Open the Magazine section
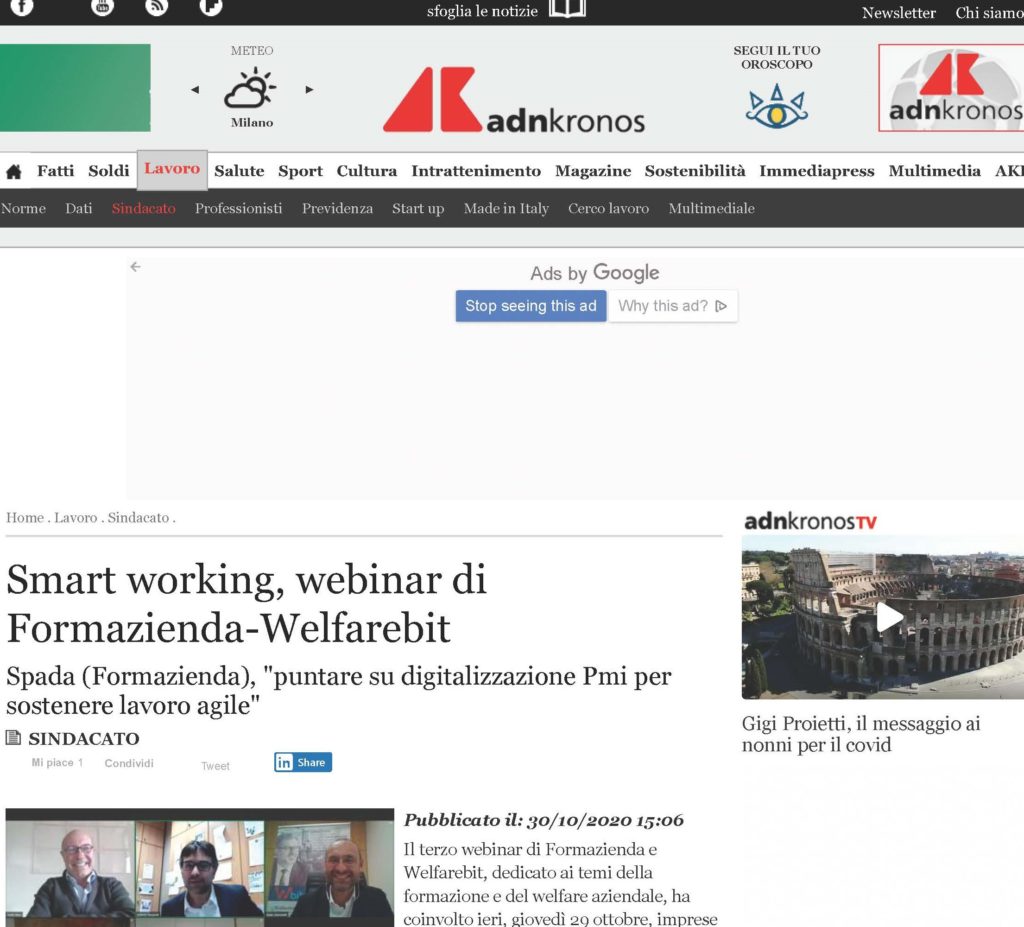The width and height of the screenshot is (1024, 927). pyautogui.click(x=593, y=171)
